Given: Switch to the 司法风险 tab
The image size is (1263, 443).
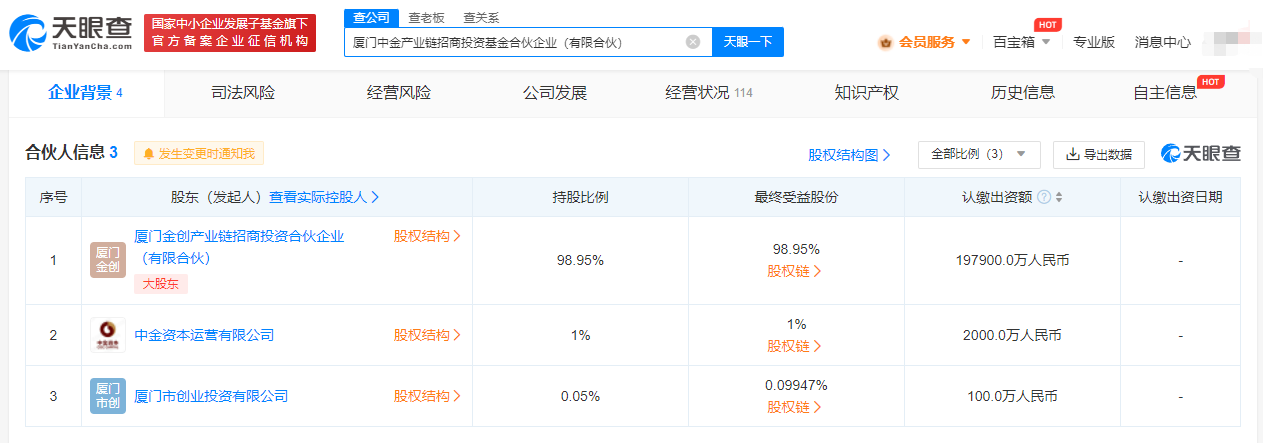Looking at the screenshot, I should (243, 93).
